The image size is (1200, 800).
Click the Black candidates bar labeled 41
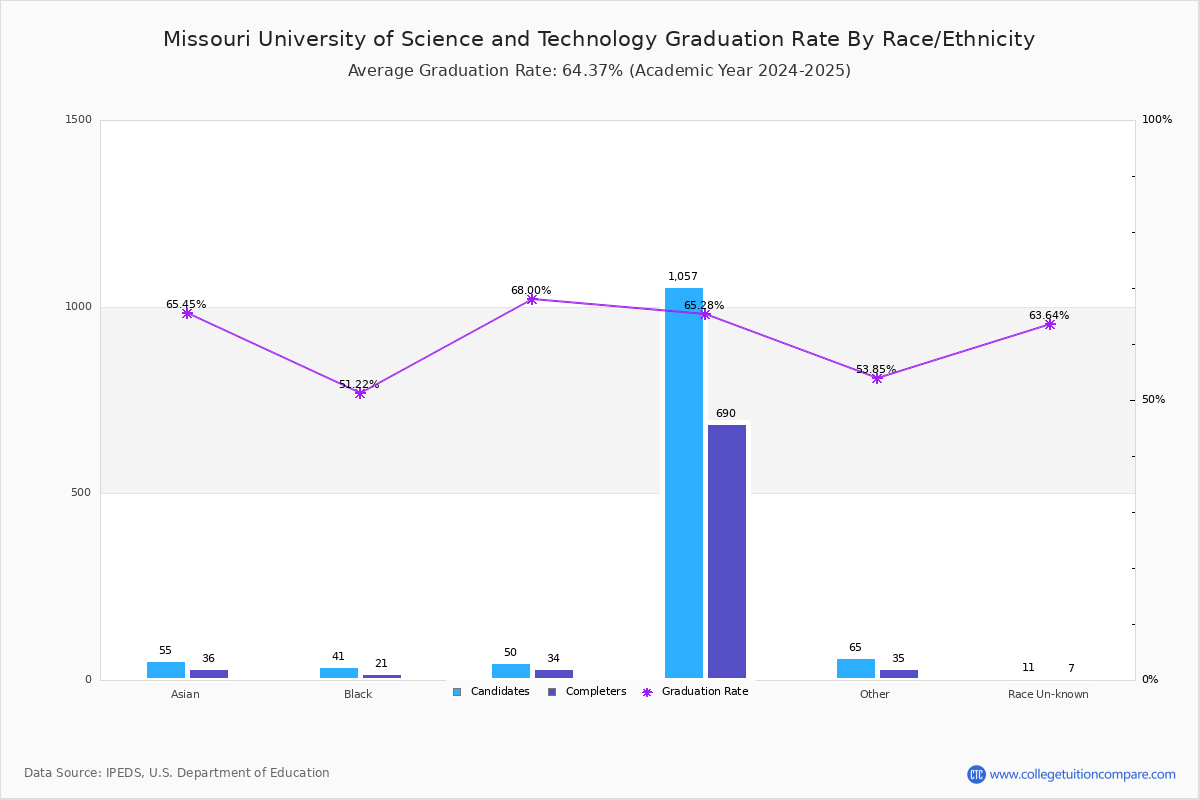coord(339,673)
